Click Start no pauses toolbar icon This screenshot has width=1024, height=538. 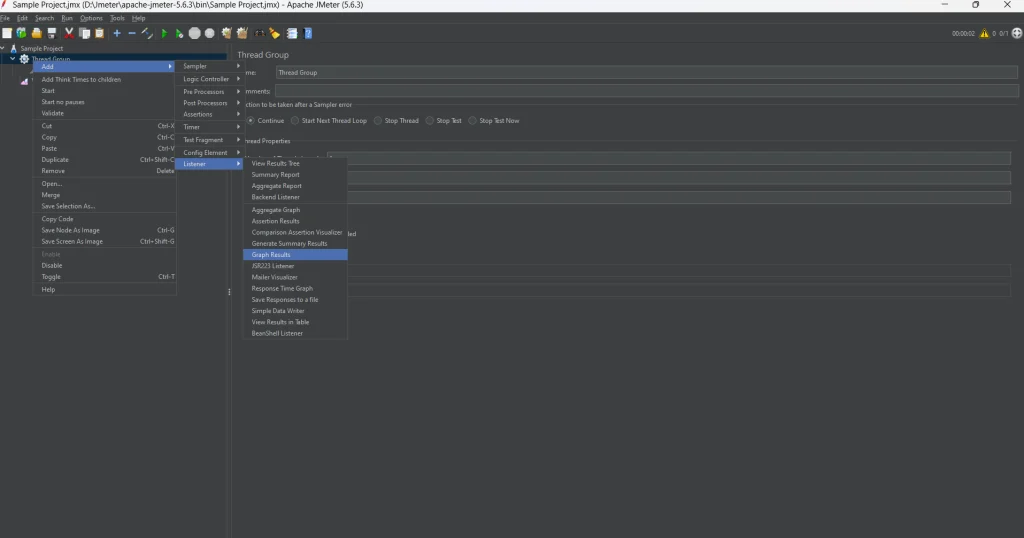click(x=179, y=33)
